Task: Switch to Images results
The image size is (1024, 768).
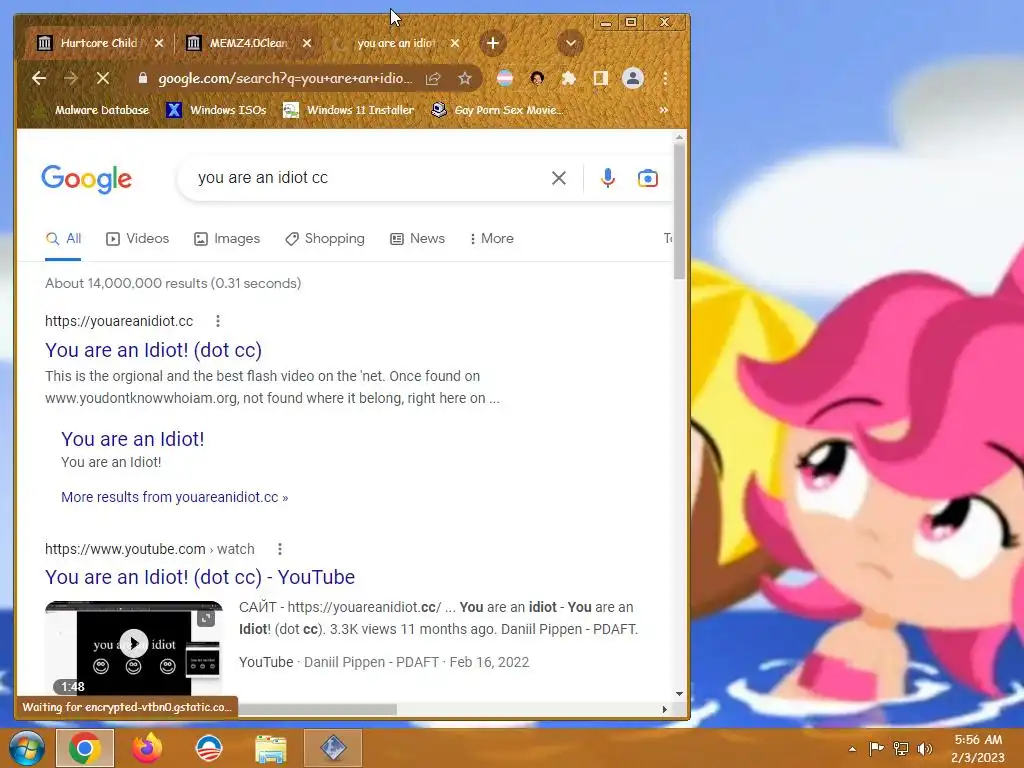Action: pyautogui.click(x=227, y=238)
